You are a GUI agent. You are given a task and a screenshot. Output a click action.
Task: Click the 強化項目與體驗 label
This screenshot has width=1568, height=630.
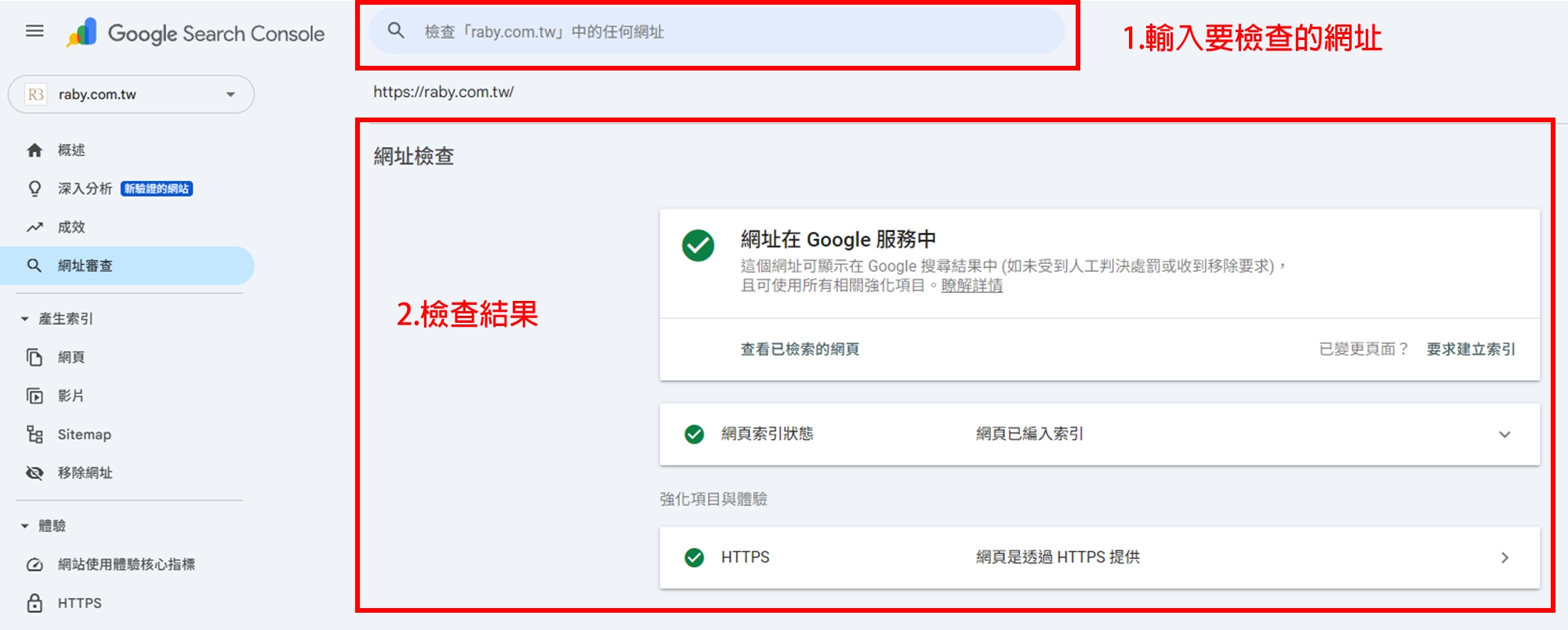tap(713, 499)
